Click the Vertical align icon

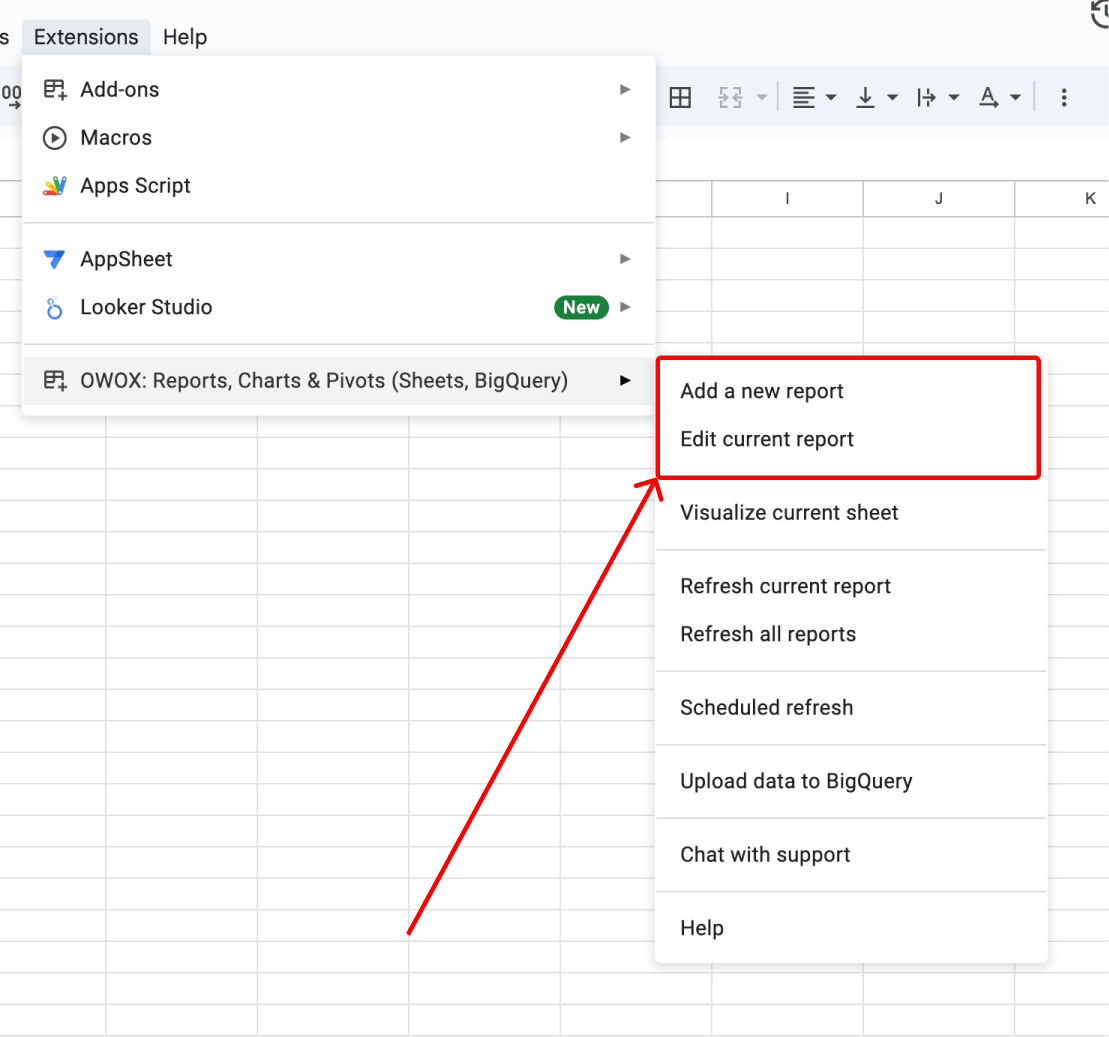coord(865,98)
